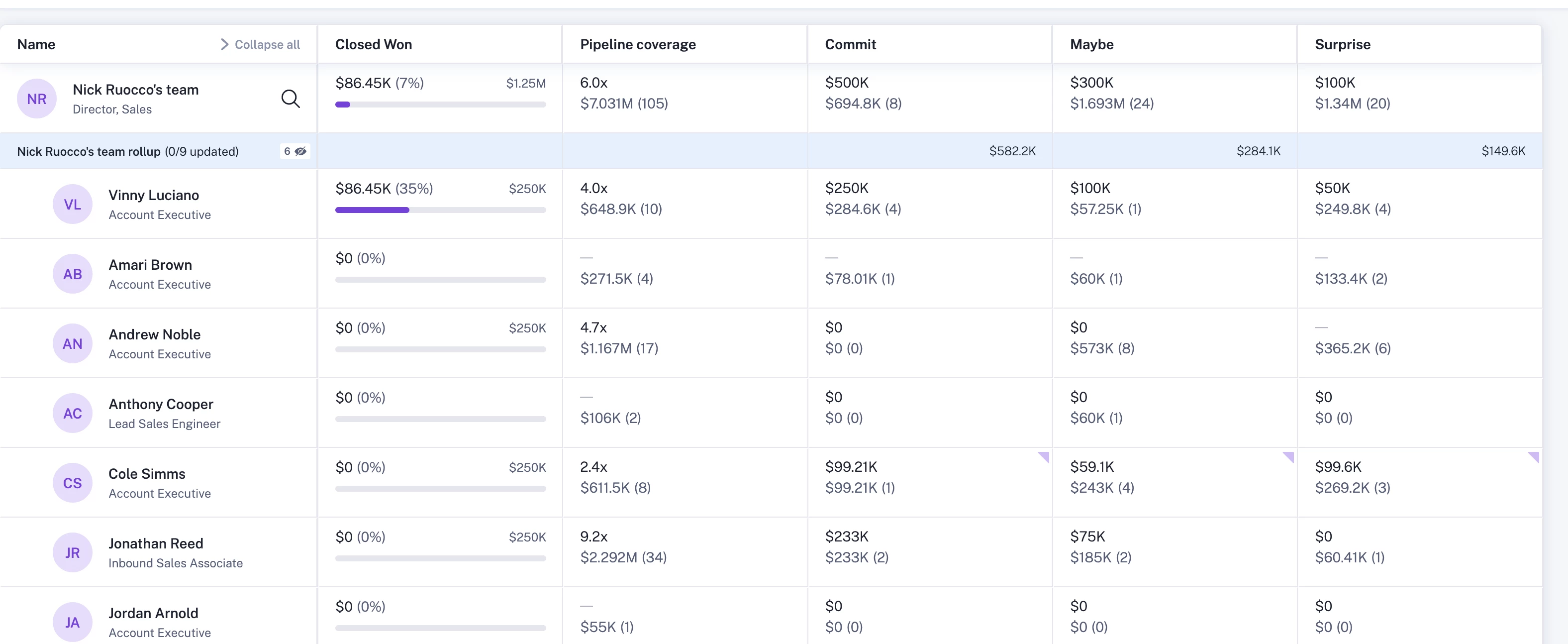Click Cole Simms' CS avatar
Image resolution: width=1568 pixels, height=644 pixels.
click(73, 483)
